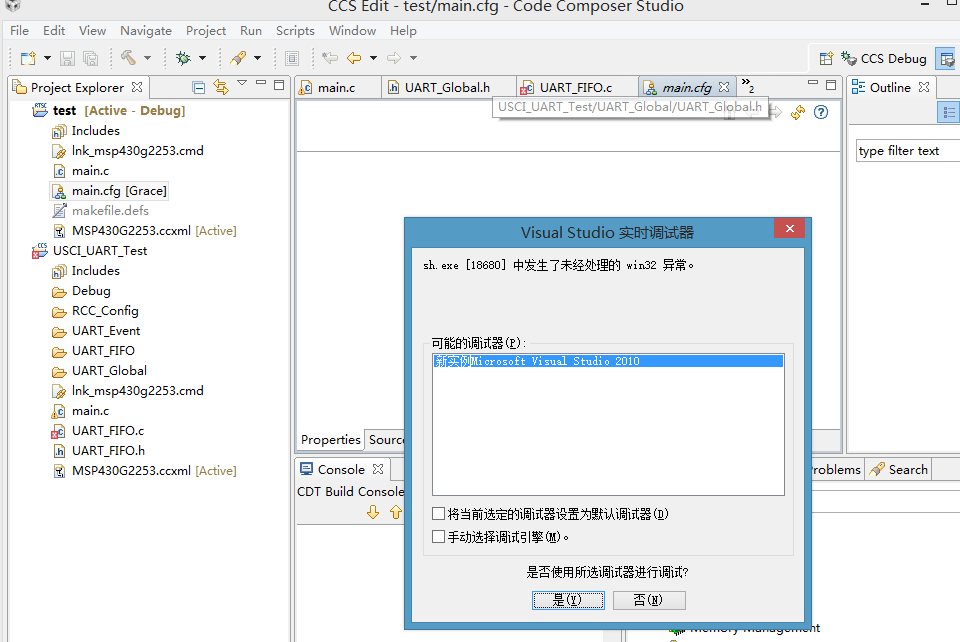Click the Last Edit Location icon
960x642 pixels.
click(x=330, y=58)
